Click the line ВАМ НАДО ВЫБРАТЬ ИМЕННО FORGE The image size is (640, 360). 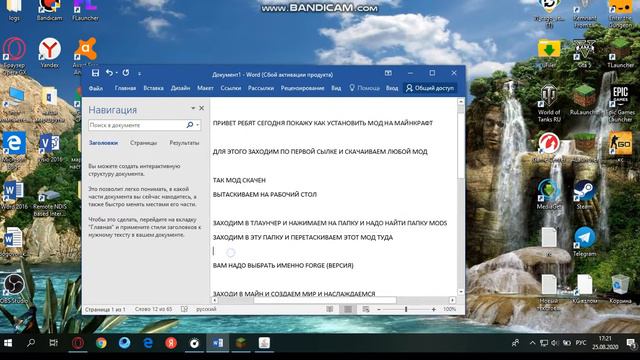point(283,265)
